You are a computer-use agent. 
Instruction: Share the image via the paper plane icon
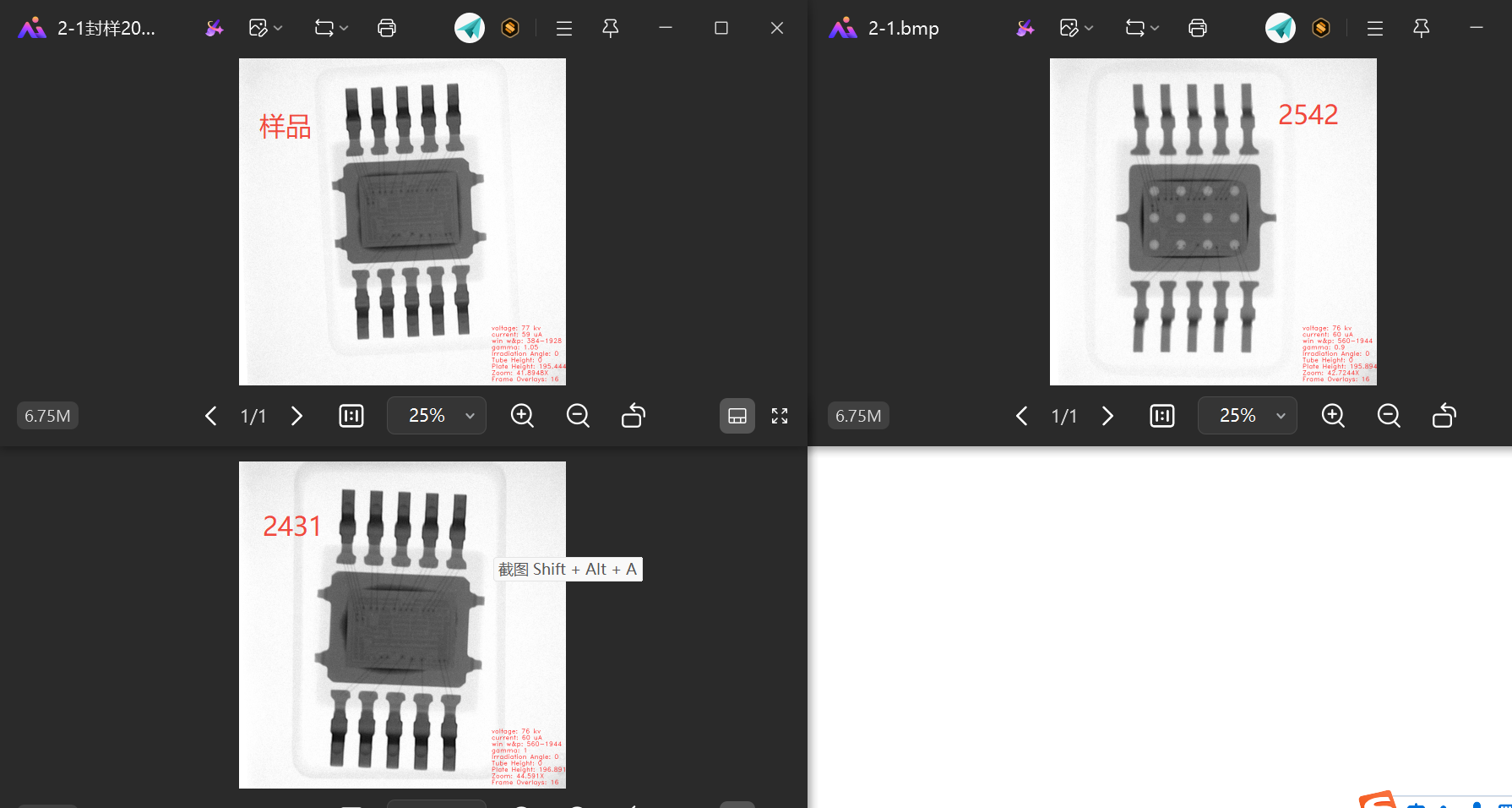coord(470,27)
